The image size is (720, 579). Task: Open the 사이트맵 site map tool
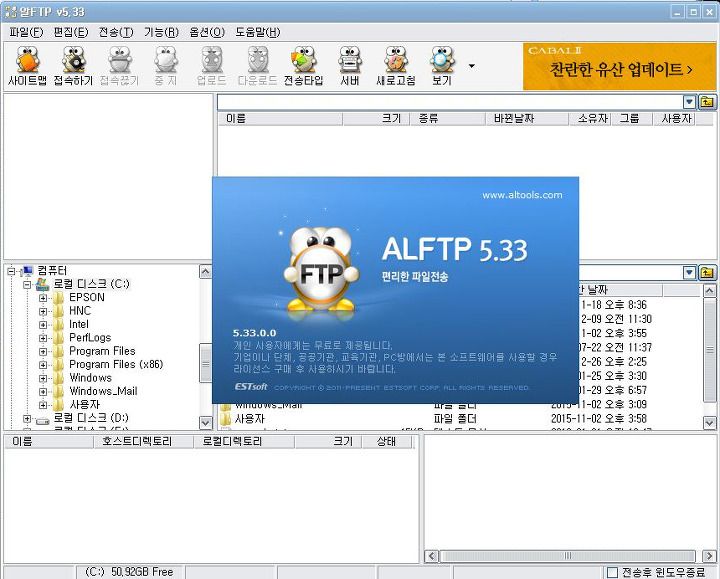coord(28,66)
